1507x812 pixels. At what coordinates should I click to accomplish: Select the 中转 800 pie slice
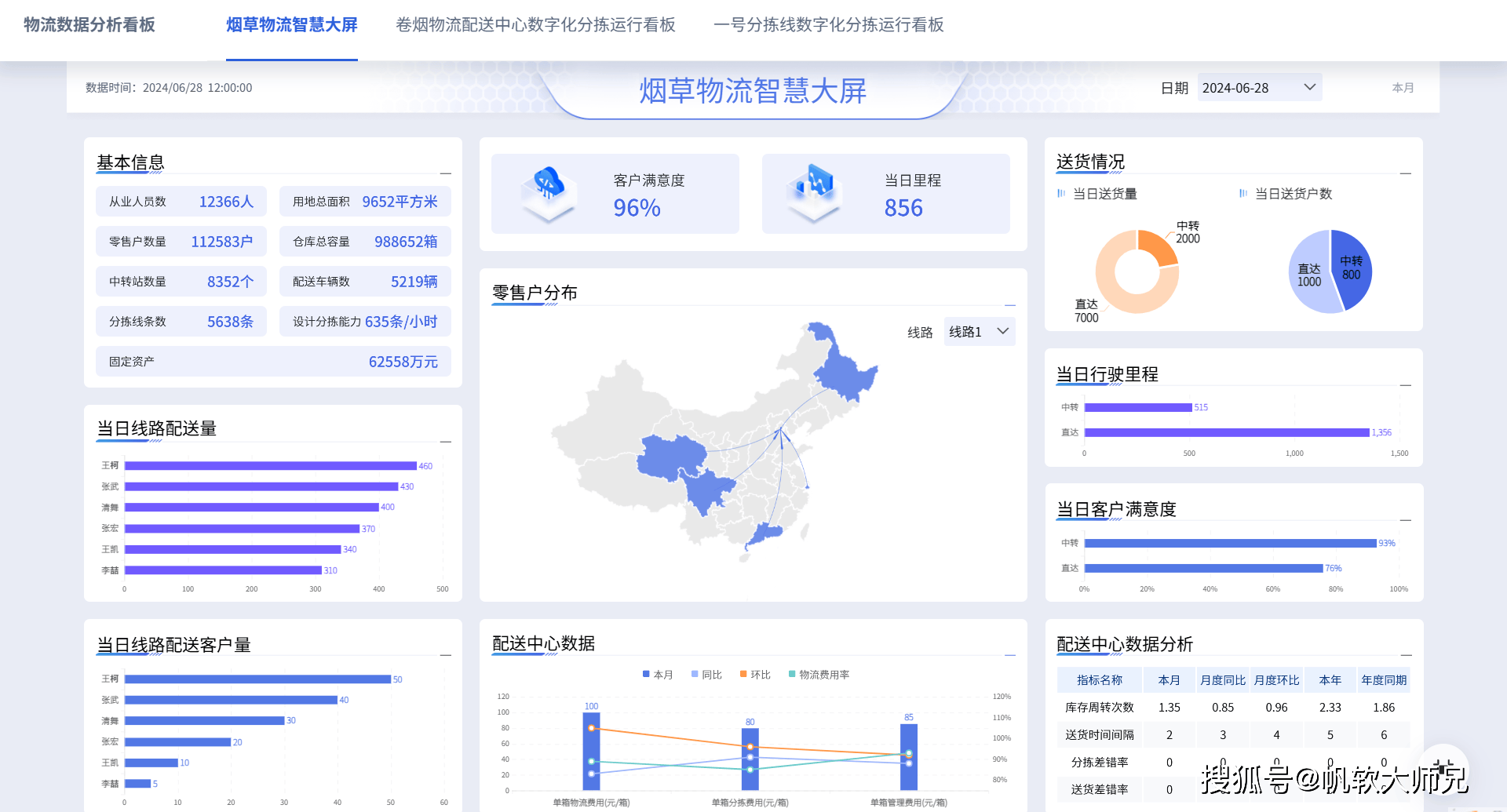click(1352, 270)
